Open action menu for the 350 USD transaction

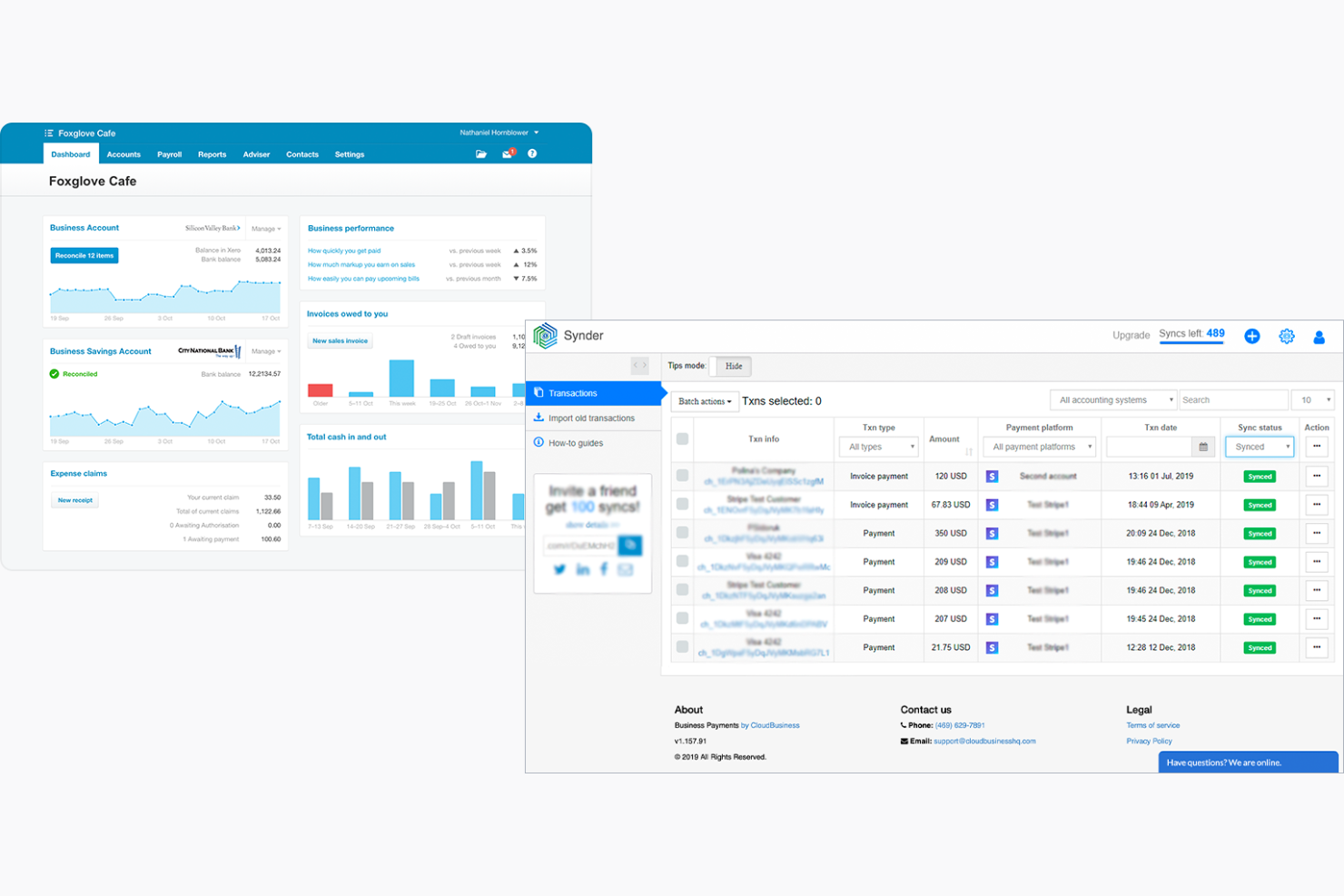pos(1317,533)
